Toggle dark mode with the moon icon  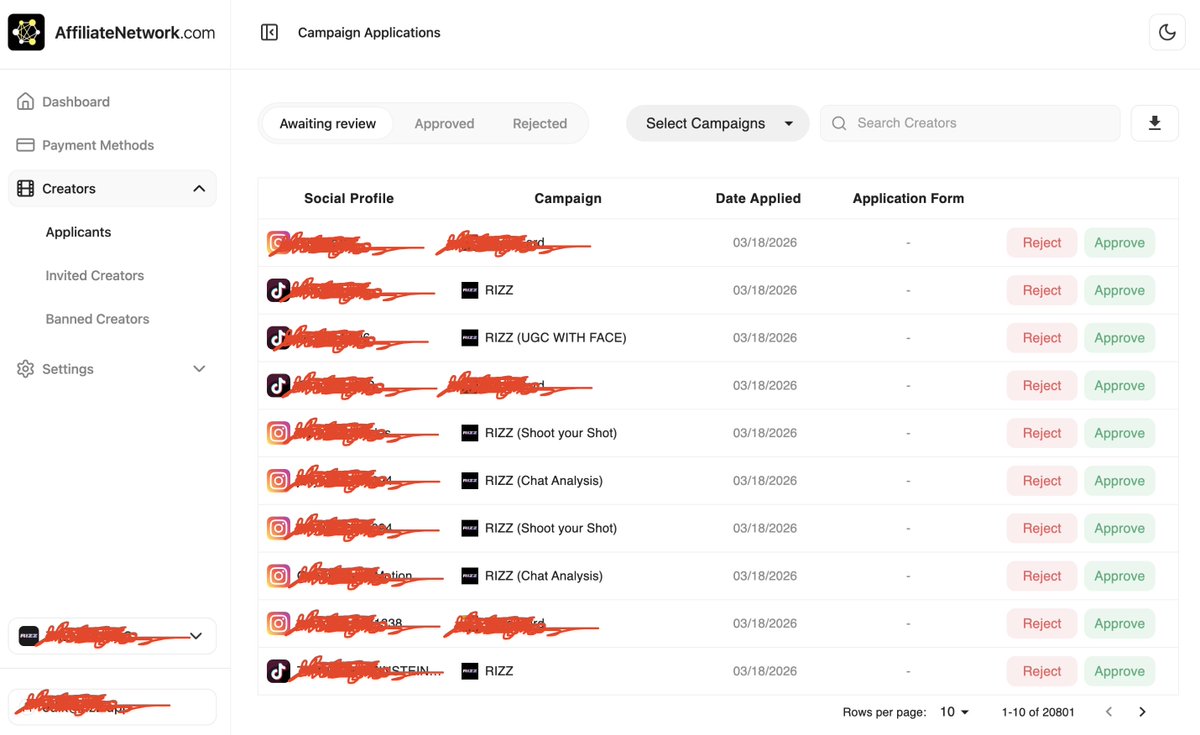pyautogui.click(x=1167, y=32)
